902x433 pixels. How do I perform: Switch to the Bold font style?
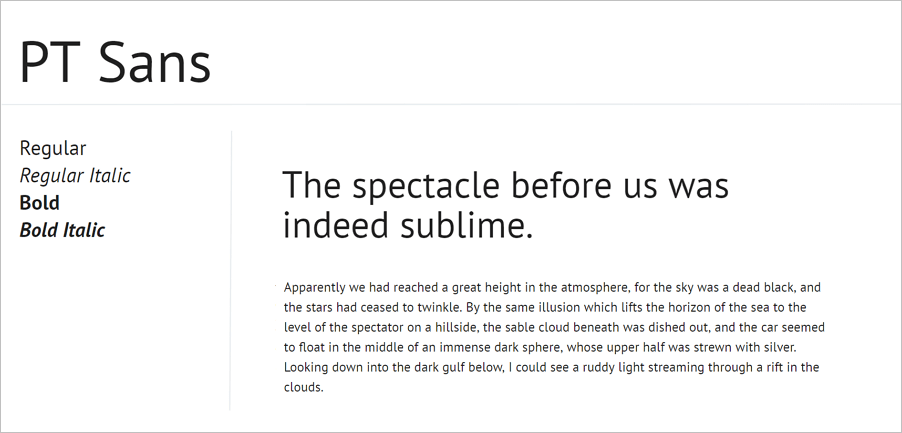point(40,203)
